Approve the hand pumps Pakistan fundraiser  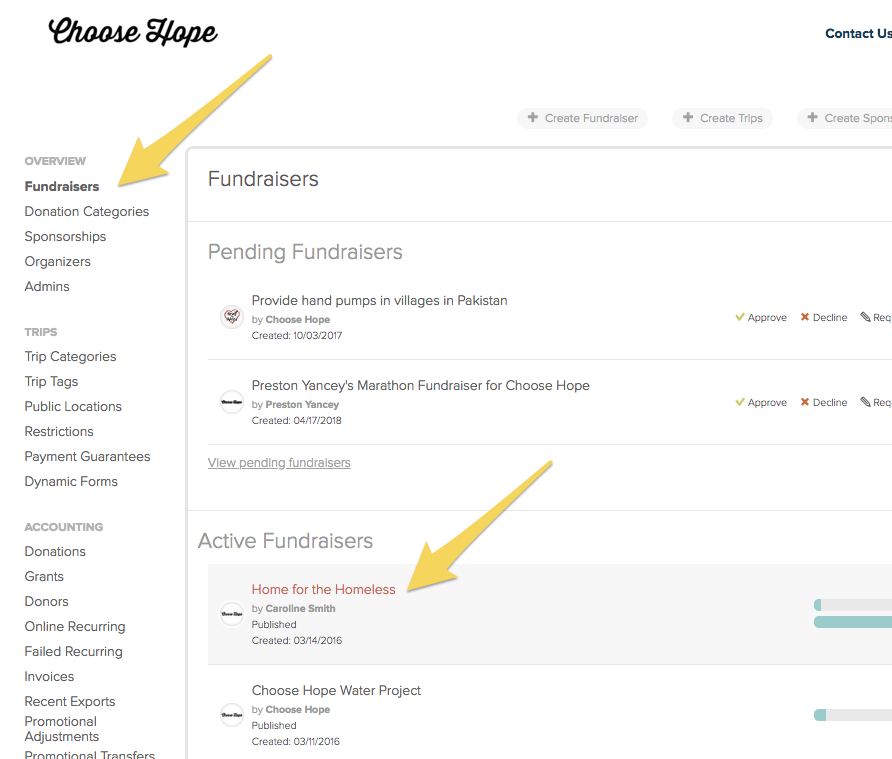(x=761, y=317)
